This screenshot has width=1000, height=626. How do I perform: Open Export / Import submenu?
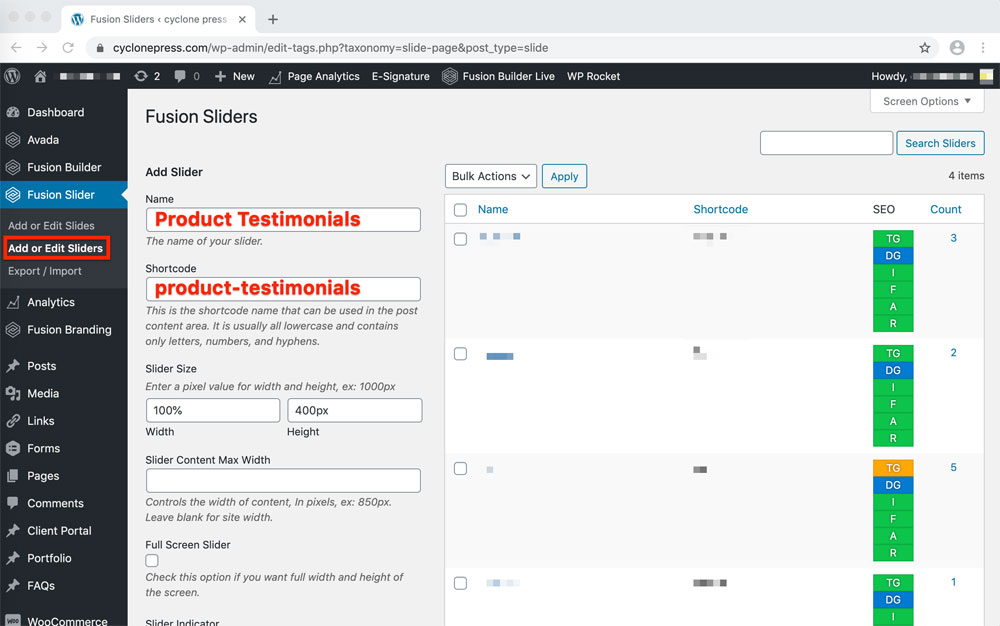[45, 271]
